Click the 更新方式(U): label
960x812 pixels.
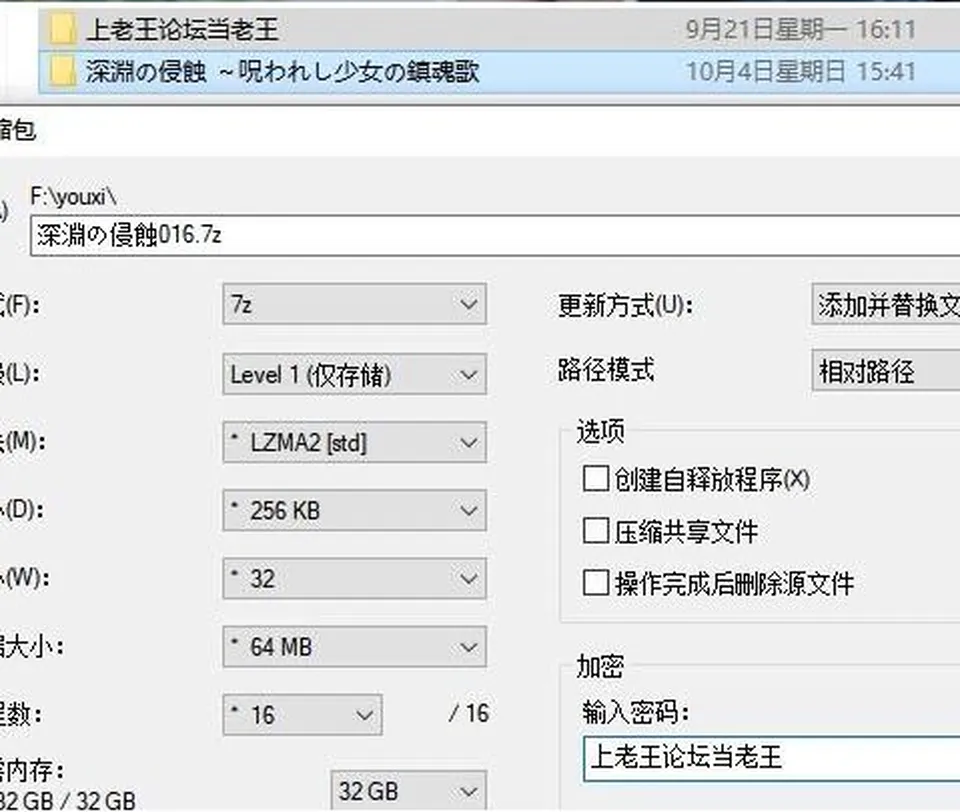click(x=625, y=305)
